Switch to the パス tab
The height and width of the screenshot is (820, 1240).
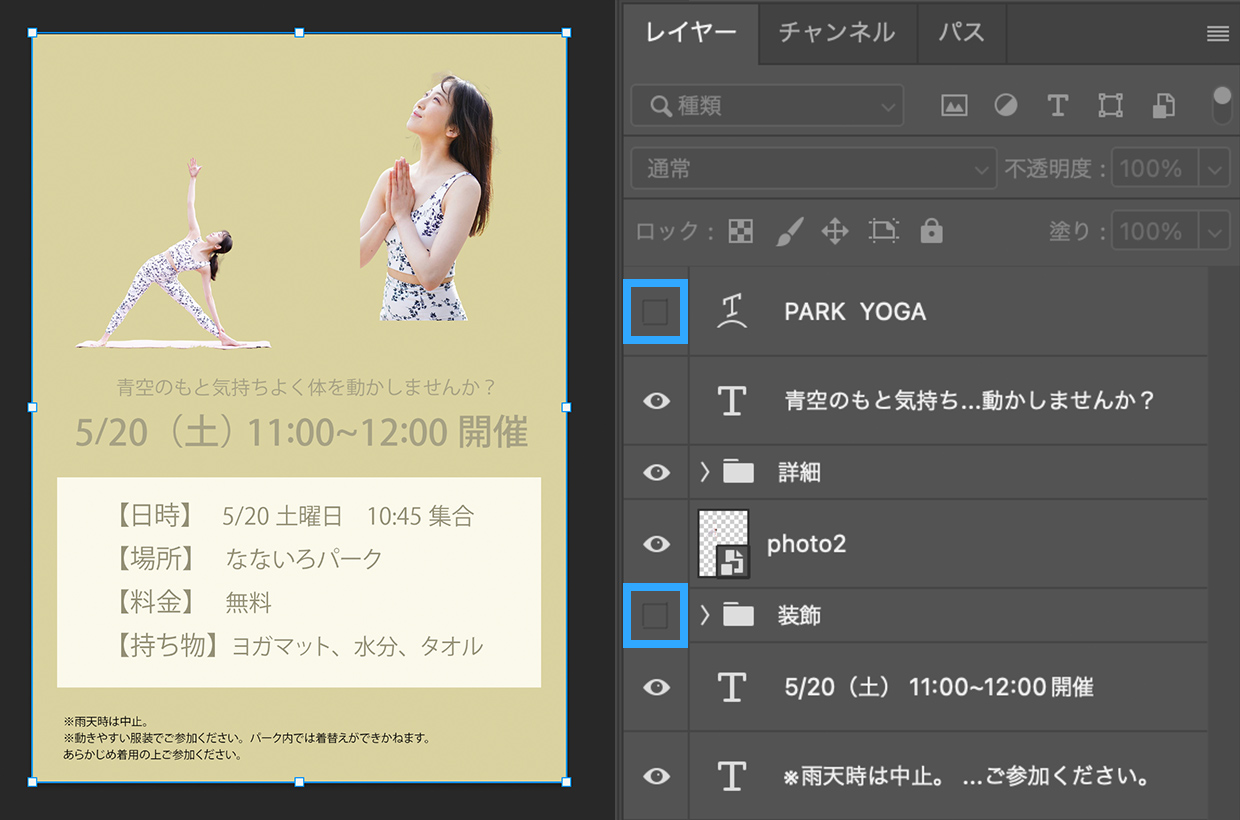point(961,33)
